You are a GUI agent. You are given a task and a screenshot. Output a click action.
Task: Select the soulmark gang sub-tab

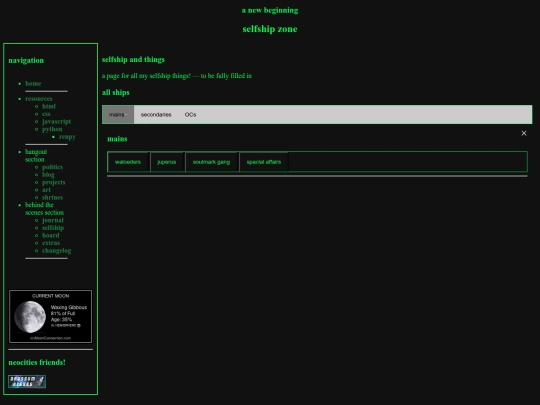211,162
